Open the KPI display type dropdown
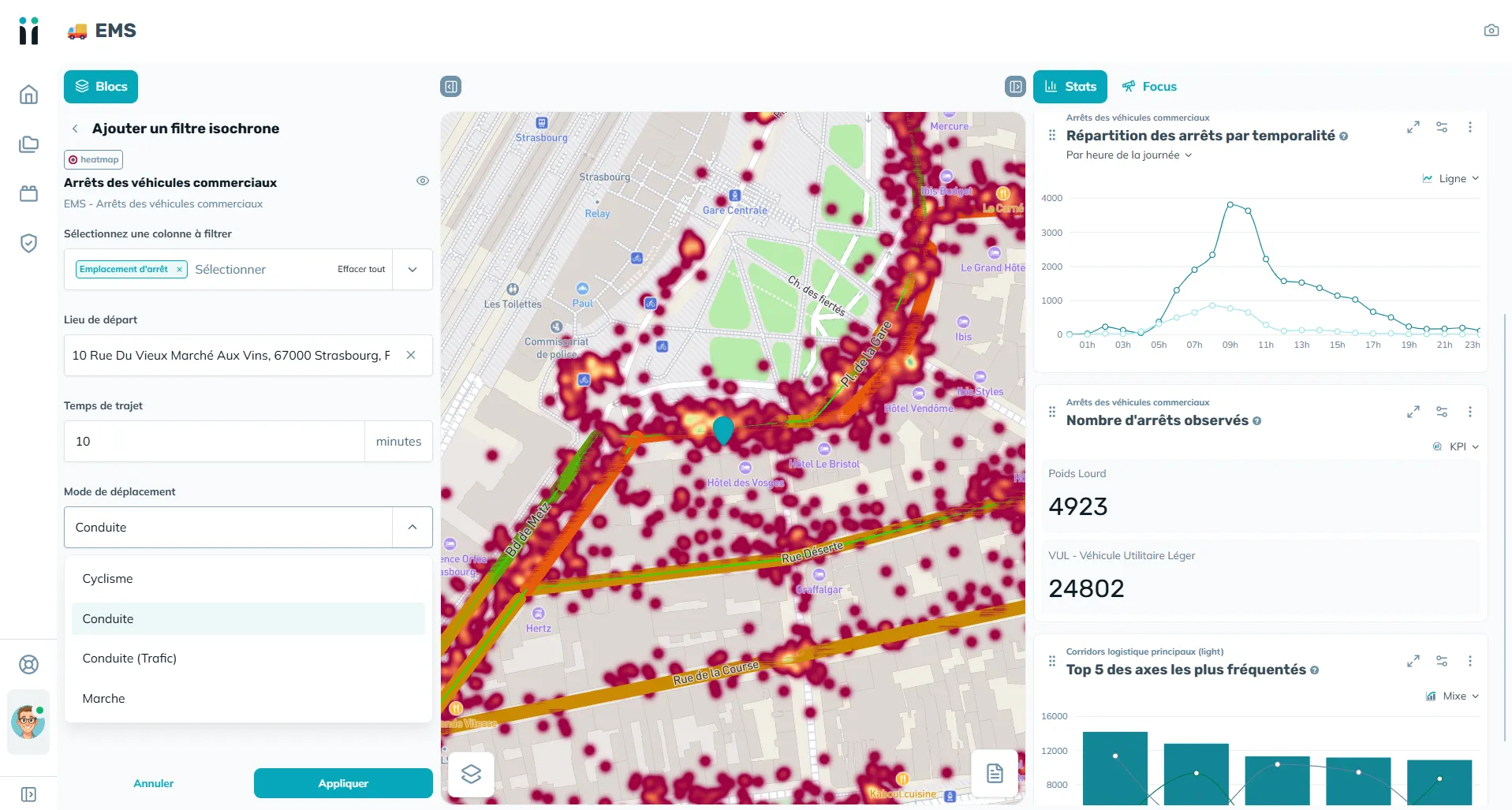The height and width of the screenshot is (810, 1512). (1456, 446)
